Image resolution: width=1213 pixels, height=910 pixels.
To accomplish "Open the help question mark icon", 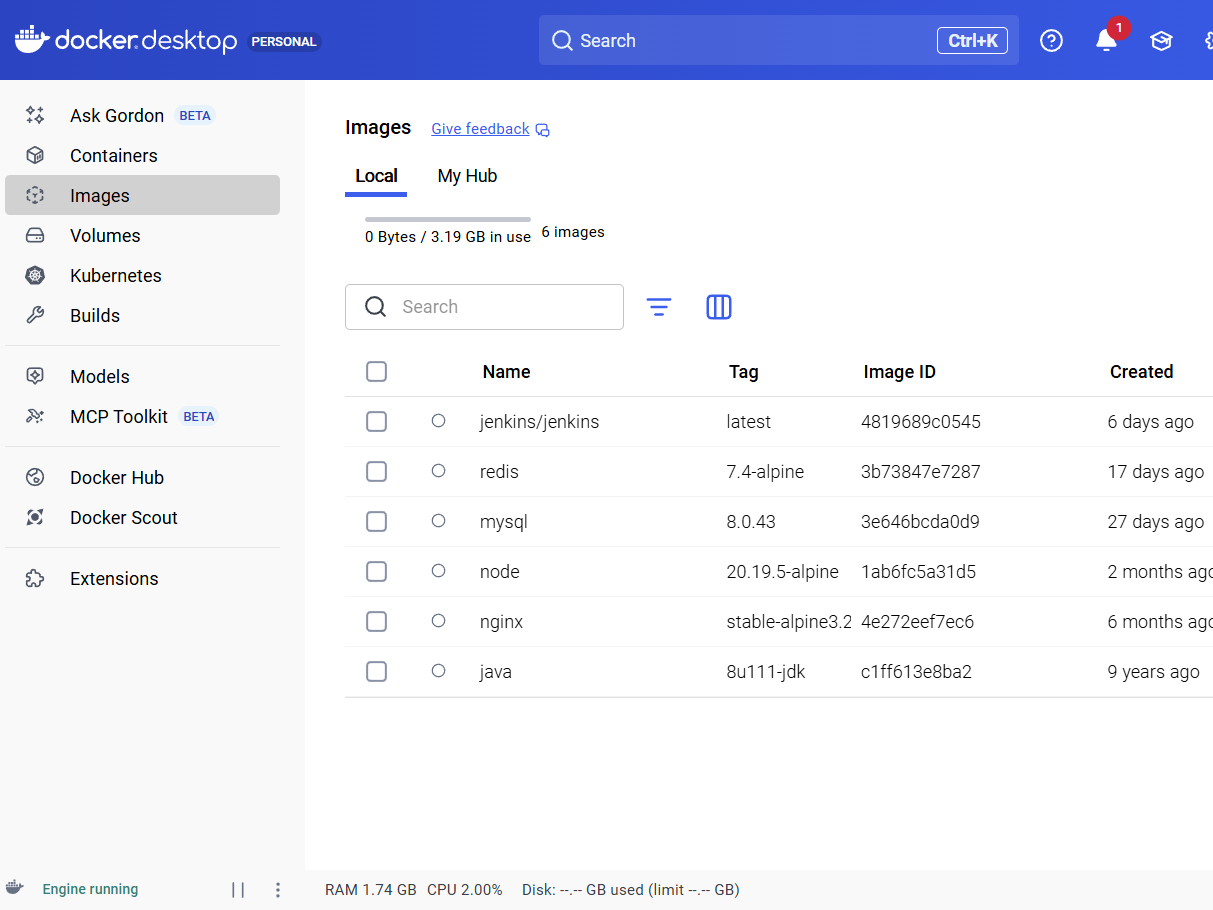I will point(1051,41).
